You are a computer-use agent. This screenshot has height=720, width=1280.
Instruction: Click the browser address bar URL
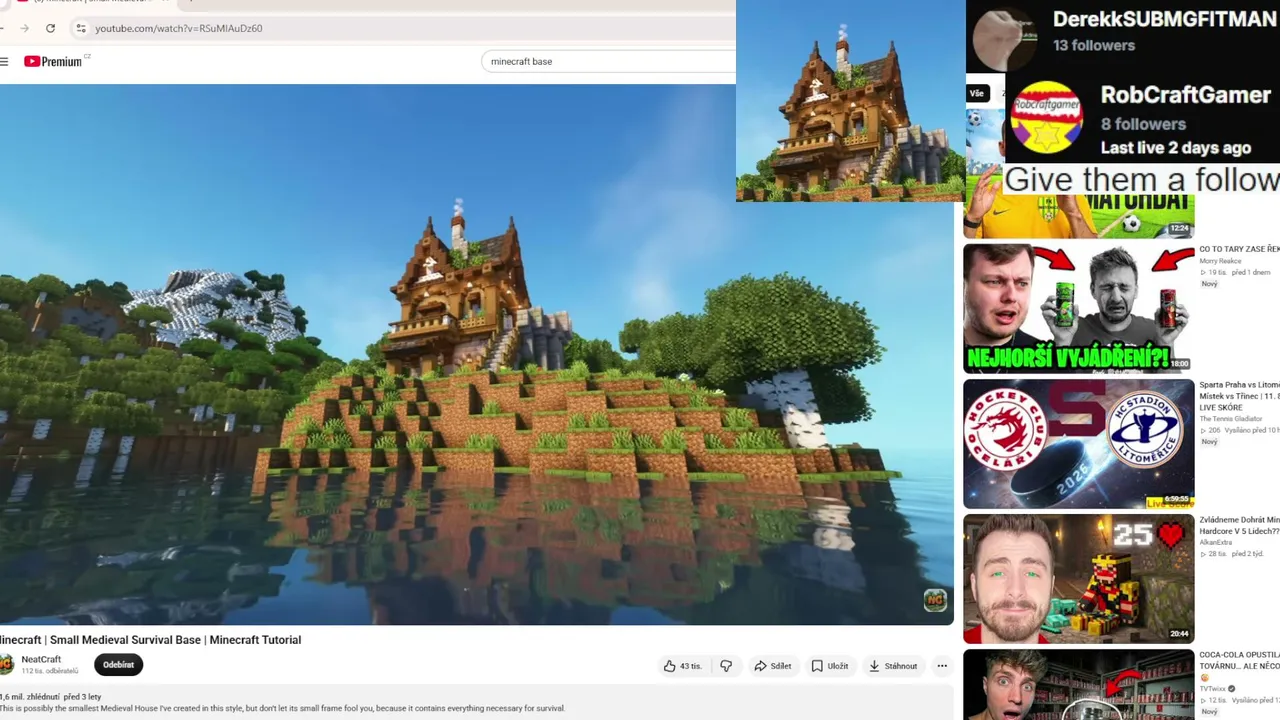[x=179, y=28]
